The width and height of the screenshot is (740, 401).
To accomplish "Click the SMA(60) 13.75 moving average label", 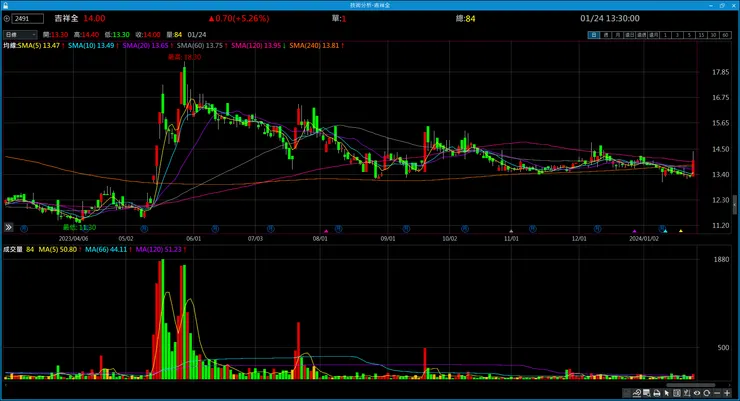I will coord(200,45).
